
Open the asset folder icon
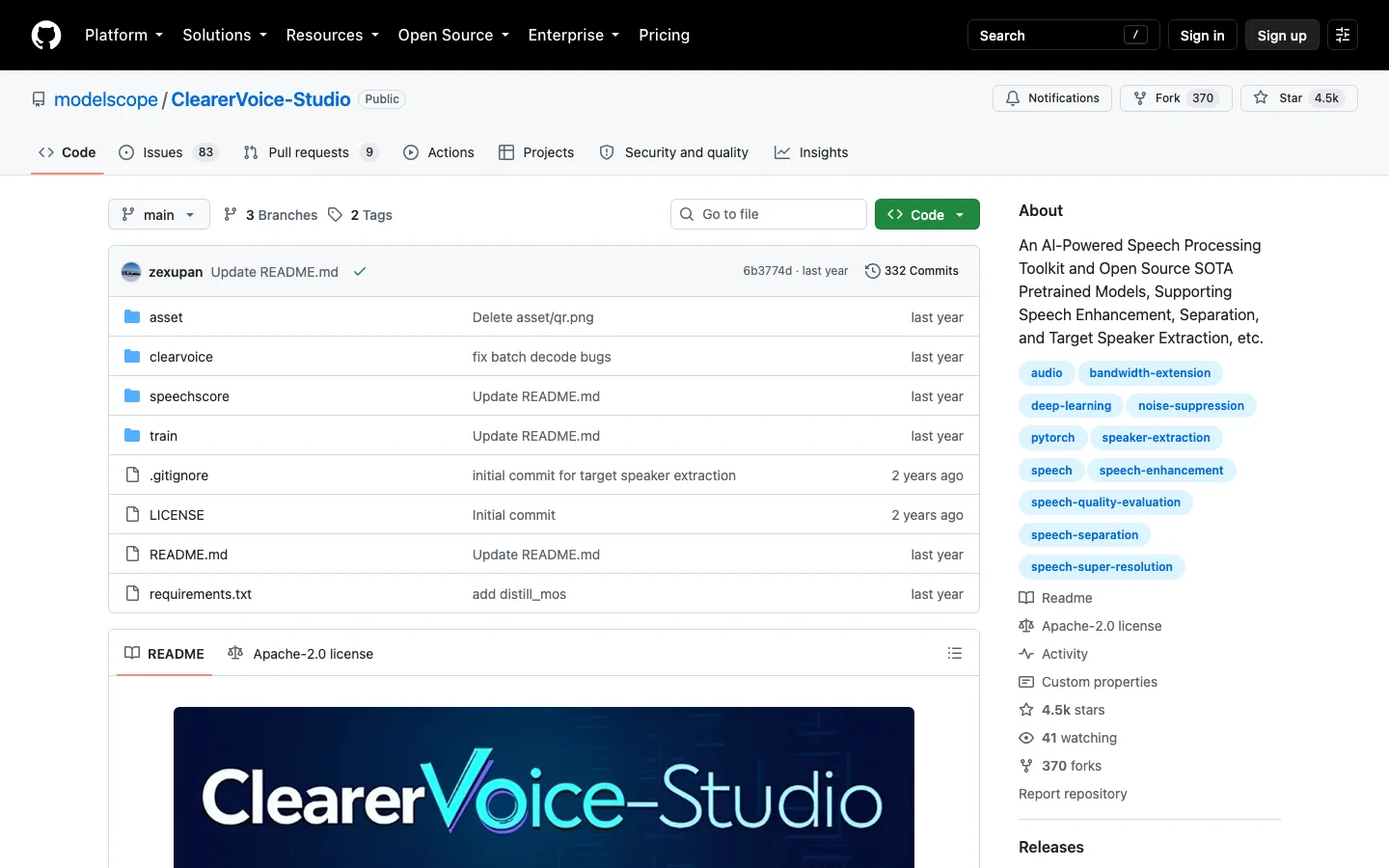pyautogui.click(x=132, y=317)
